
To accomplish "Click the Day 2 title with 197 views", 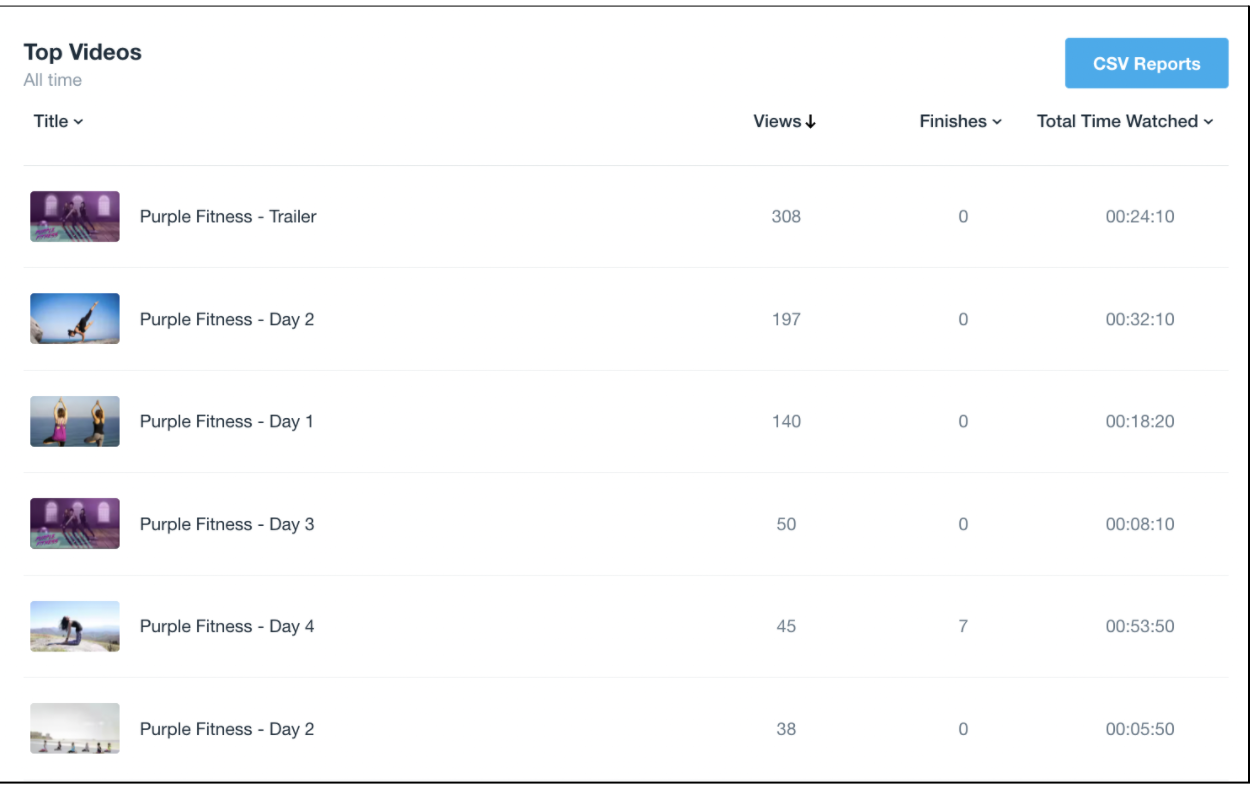I will (x=227, y=320).
